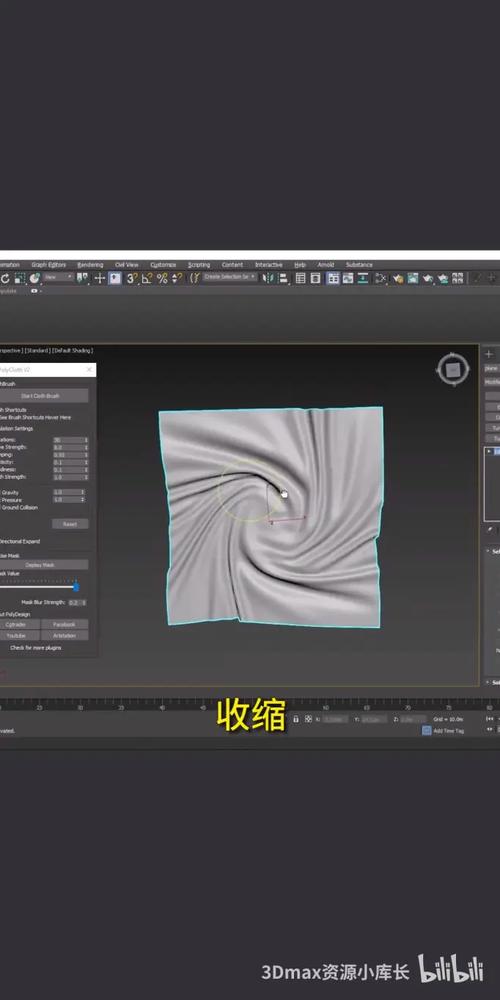Click the X coordinate field in status bar

(x=335, y=719)
